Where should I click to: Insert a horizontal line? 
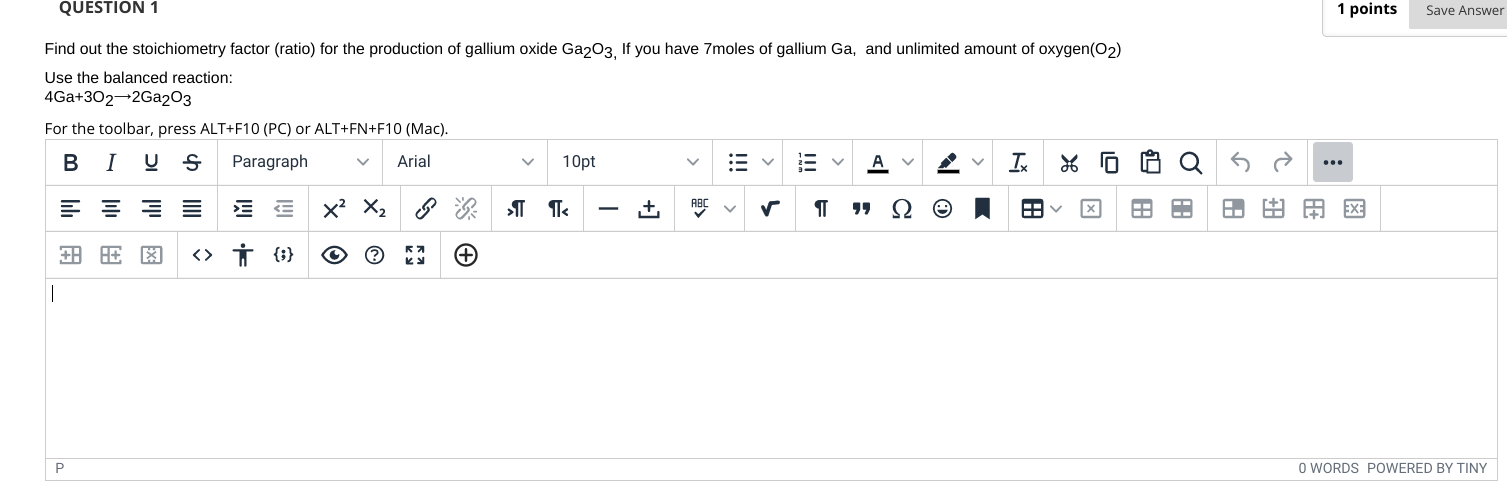[607, 209]
